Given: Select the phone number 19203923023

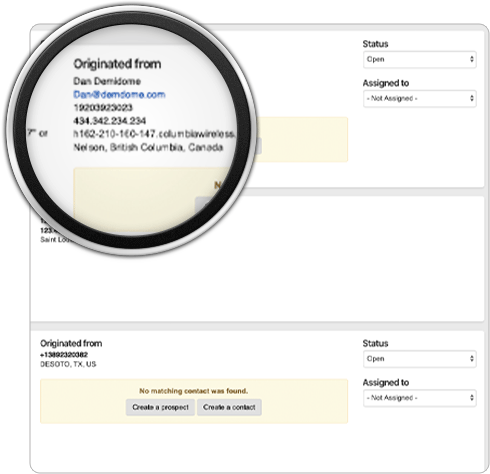Looking at the screenshot, I should [103, 108].
